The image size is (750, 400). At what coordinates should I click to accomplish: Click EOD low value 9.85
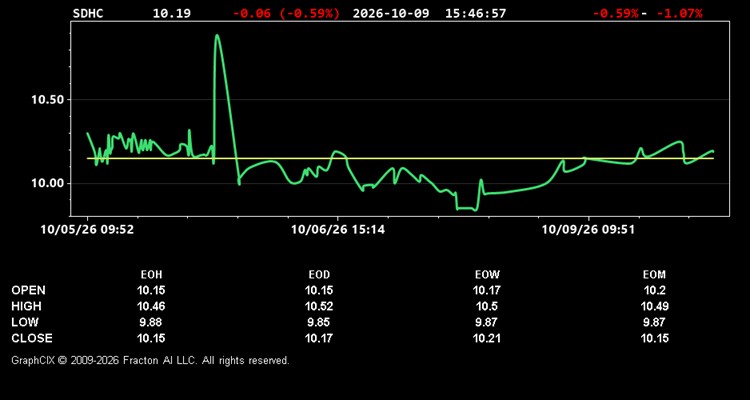319,322
